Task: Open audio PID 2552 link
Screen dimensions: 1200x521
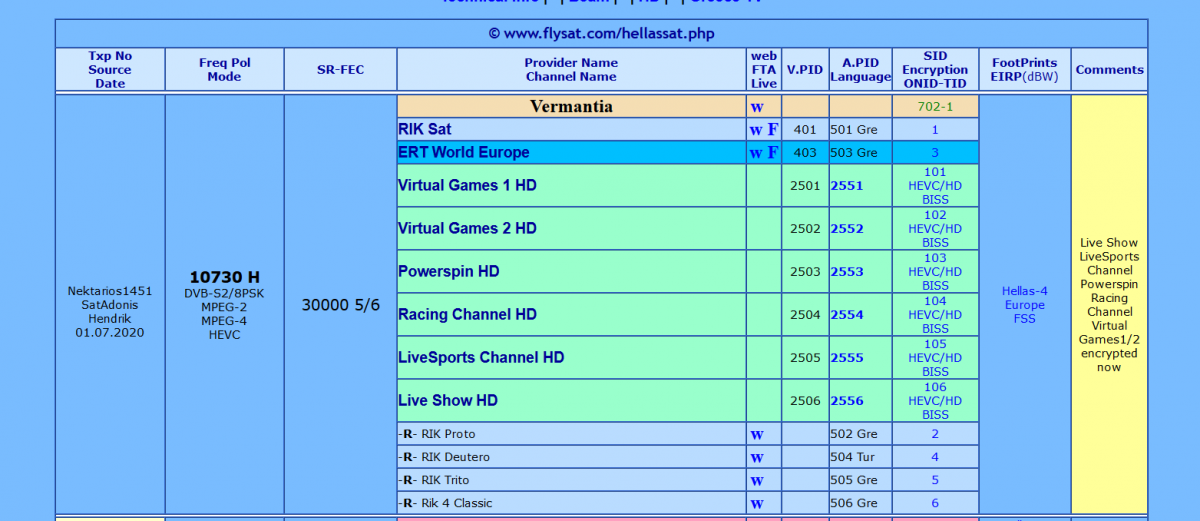Action: pyautogui.click(x=846, y=229)
